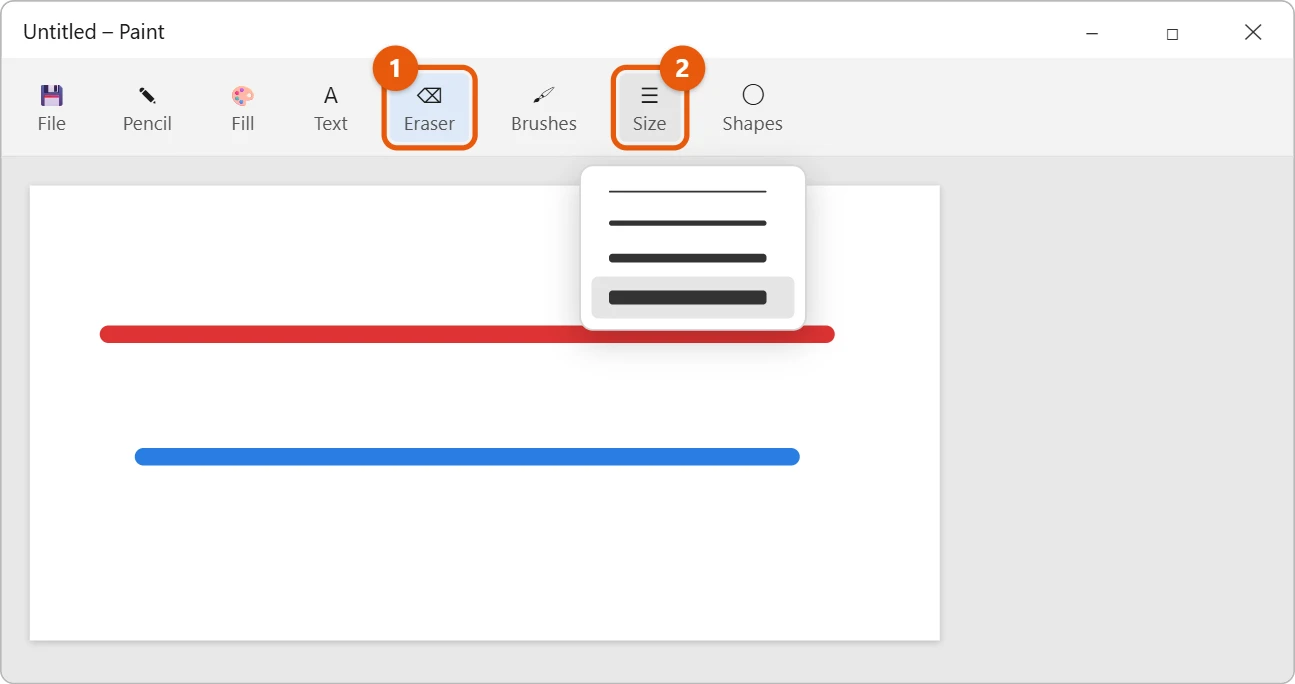Choose the Fill paint palette tool
This screenshot has width=1295, height=684.
pos(243,109)
